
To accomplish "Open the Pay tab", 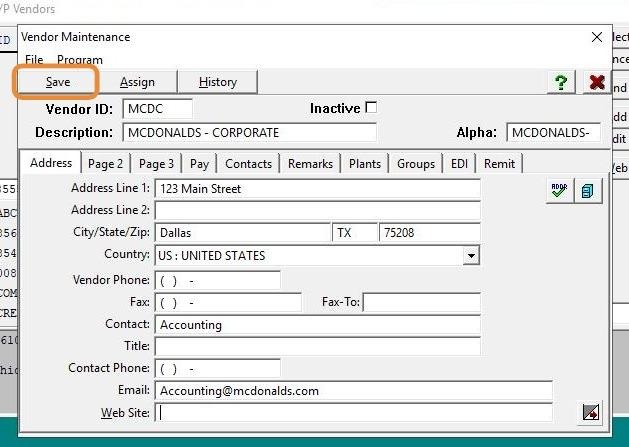I will pos(199,164).
